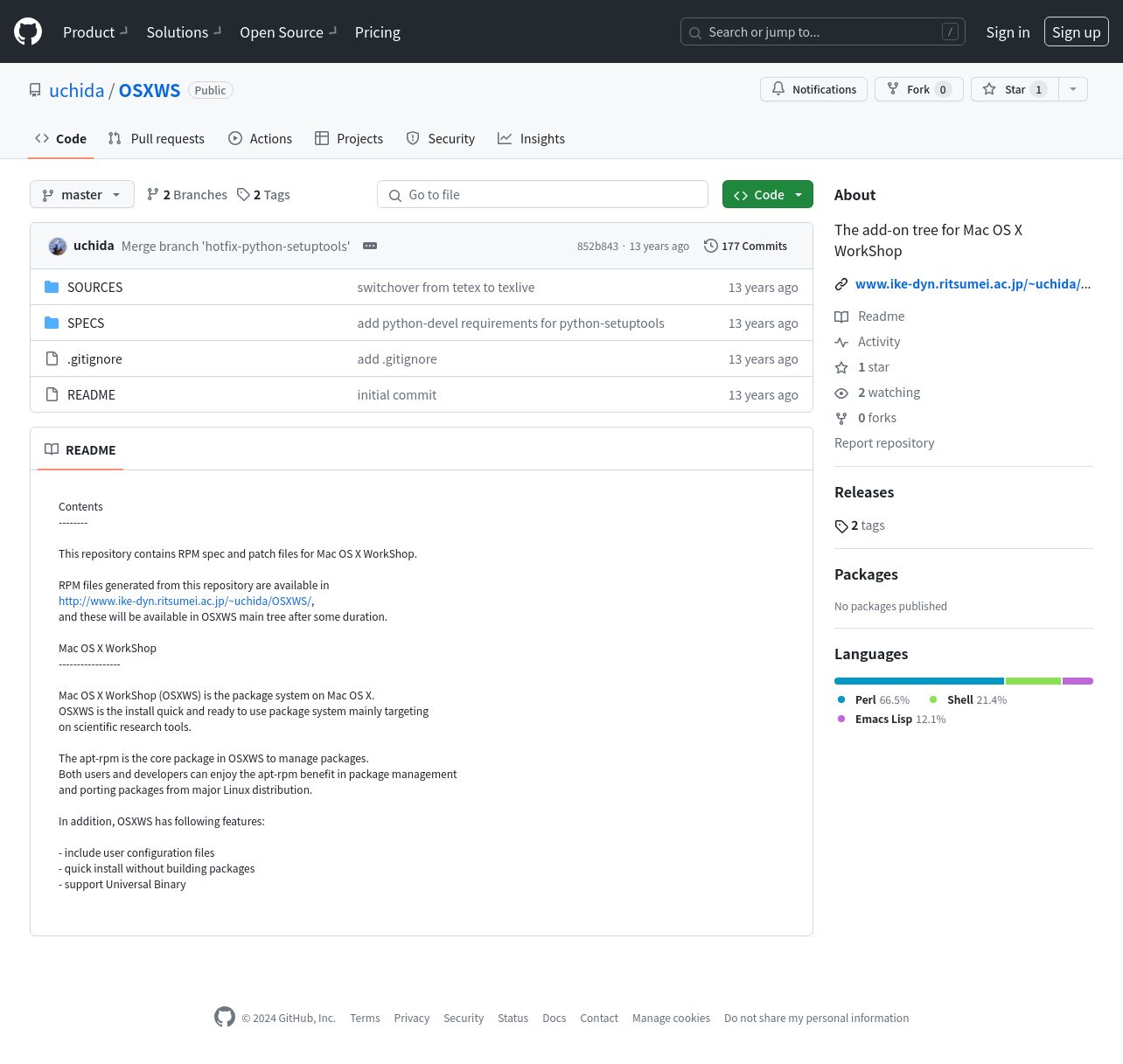Click the footer Status link
Image resolution: width=1123 pixels, height=1064 pixels.
coord(513,1018)
